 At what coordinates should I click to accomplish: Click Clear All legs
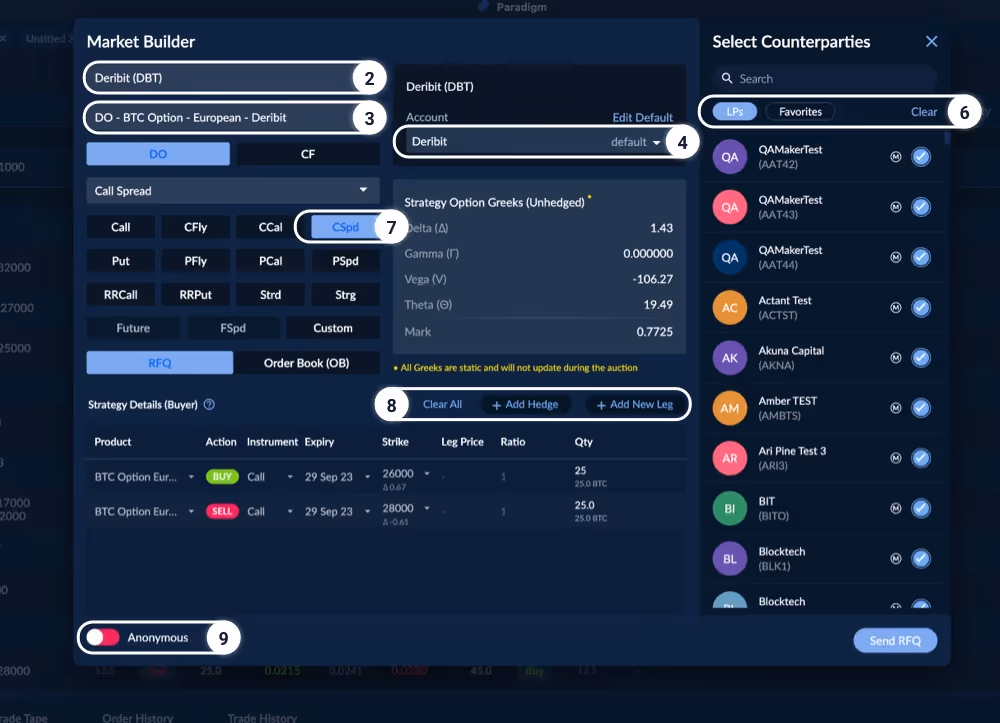pyautogui.click(x=443, y=404)
